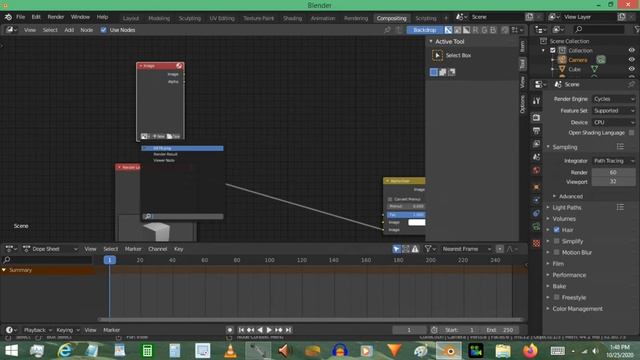640x360 pixels.
Task: Click the Select Box active tool icon
Action: tap(437, 55)
